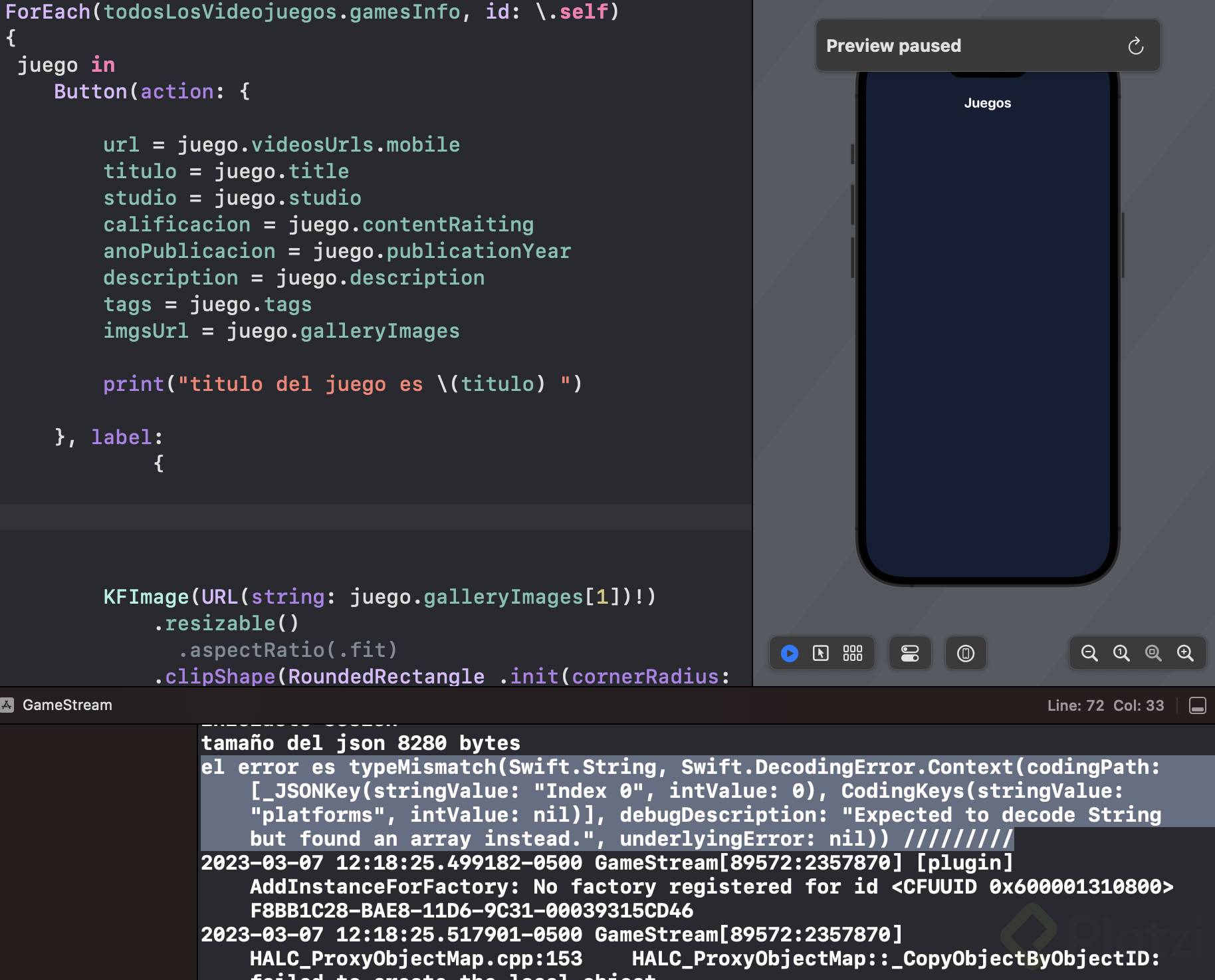1215x980 pixels.
Task: Click the 'Line: 72 Col: 33' indicator
Action: [1105, 705]
